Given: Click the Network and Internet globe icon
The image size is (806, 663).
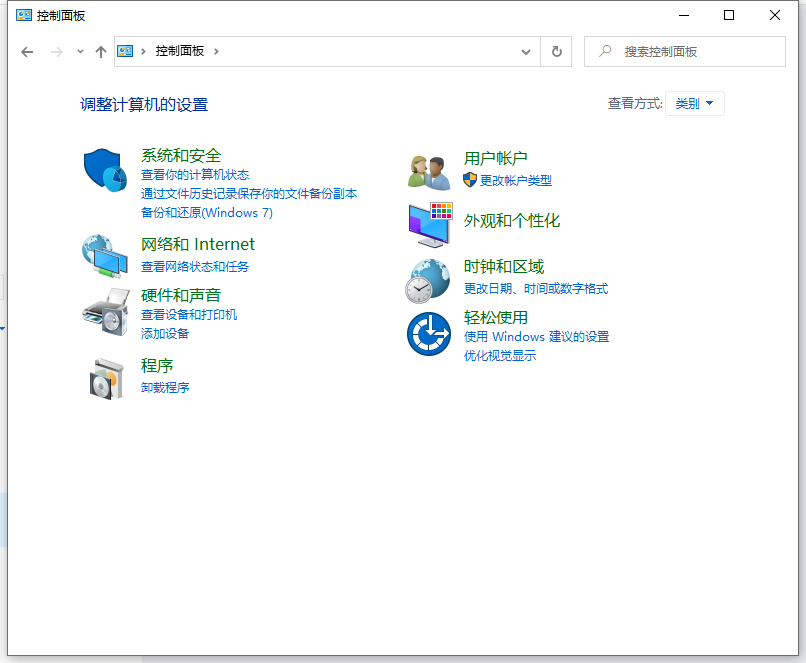Looking at the screenshot, I should (x=104, y=256).
